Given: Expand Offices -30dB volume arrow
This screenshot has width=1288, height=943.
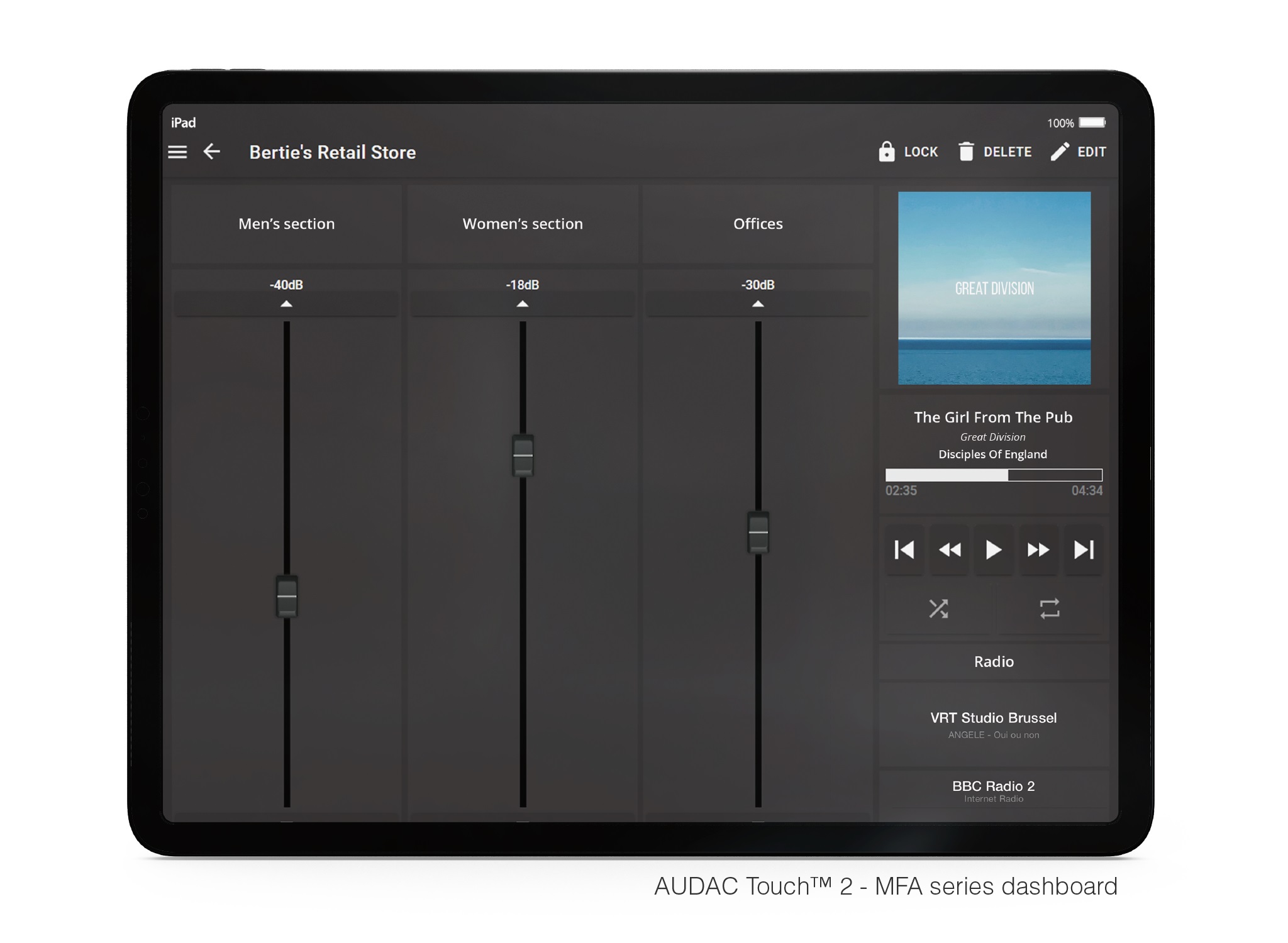Looking at the screenshot, I should (x=758, y=304).
